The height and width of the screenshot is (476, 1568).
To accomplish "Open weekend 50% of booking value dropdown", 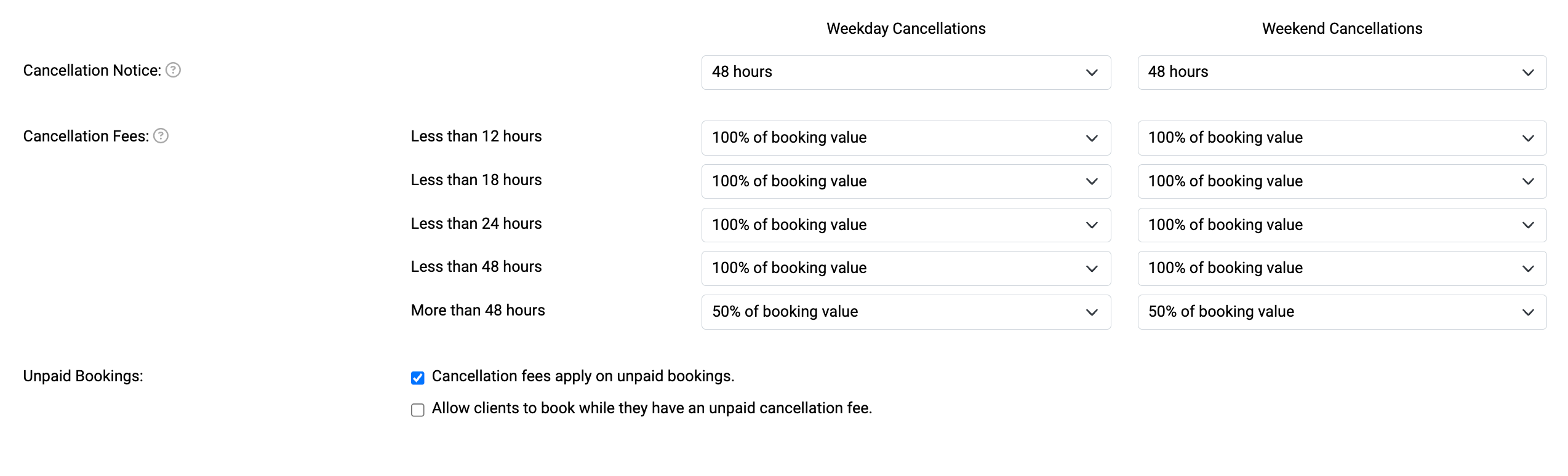I will pyautogui.click(x=1342, y=312).
